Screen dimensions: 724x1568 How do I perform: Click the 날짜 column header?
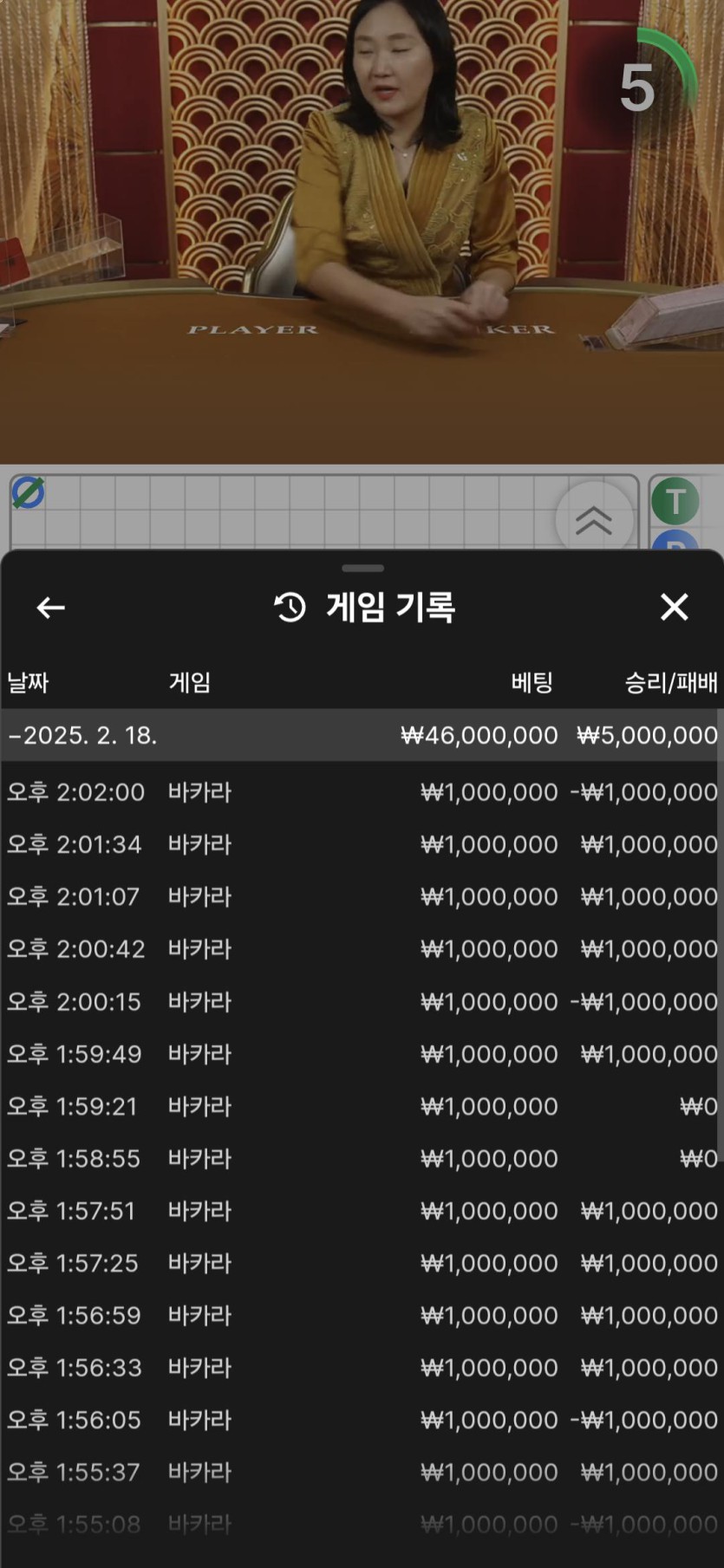(28, 683)
